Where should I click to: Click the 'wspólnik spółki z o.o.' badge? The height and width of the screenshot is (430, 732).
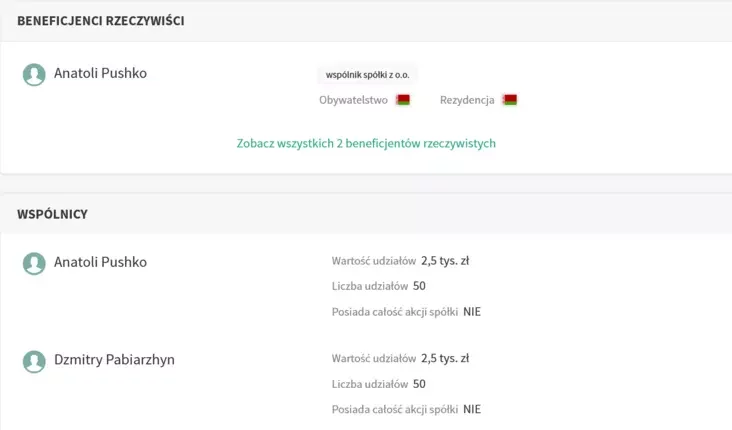click(x=367, y=75)
